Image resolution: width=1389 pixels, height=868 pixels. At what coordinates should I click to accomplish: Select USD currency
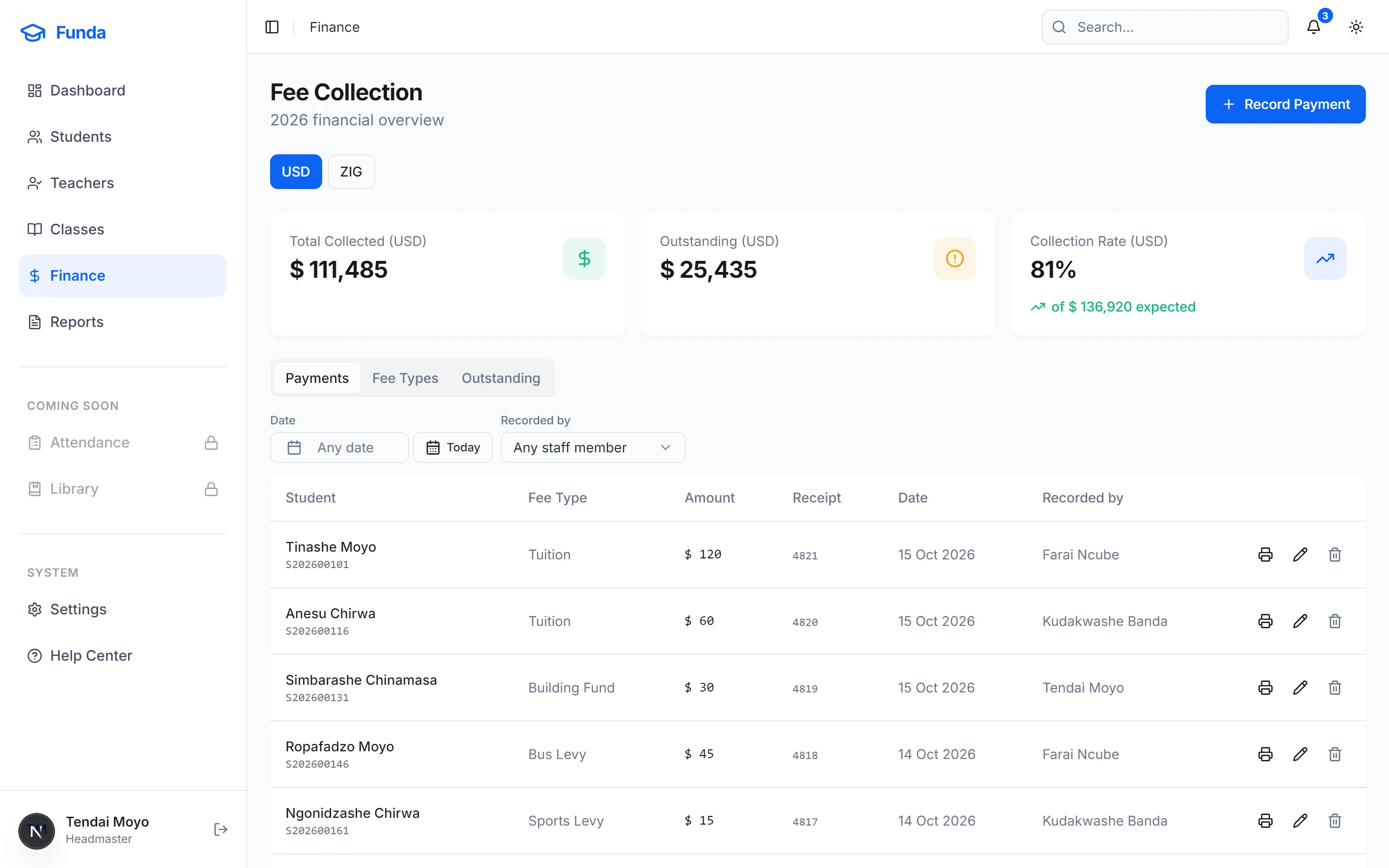(x=296, y=172)
